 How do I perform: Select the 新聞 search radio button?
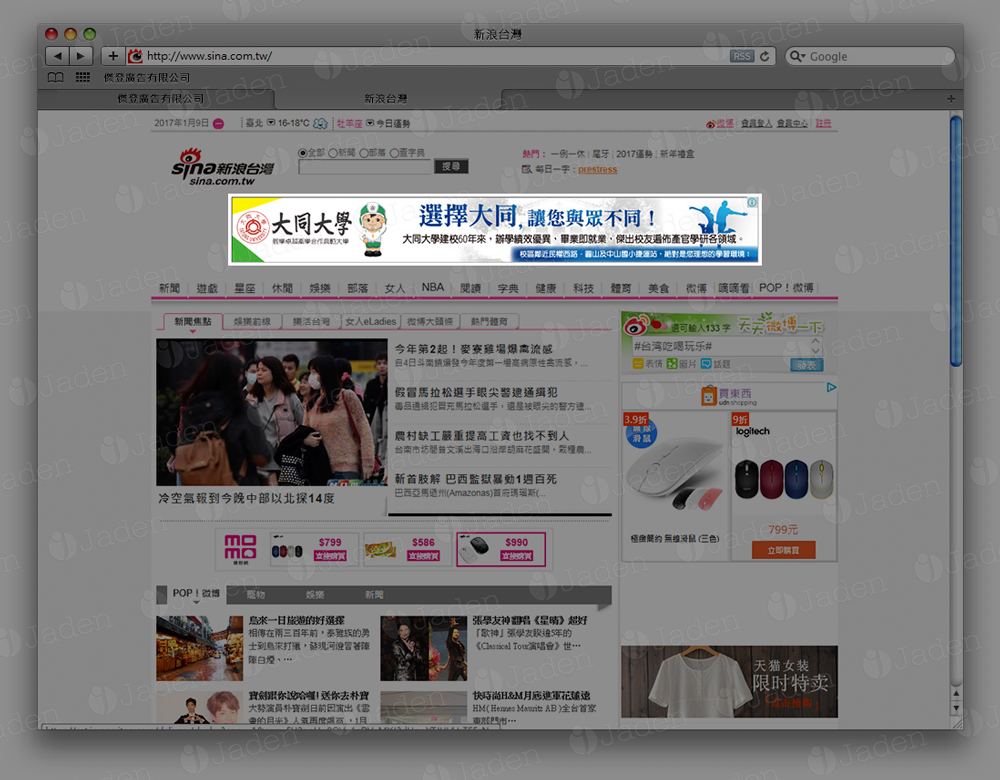[x=332, y=153]
